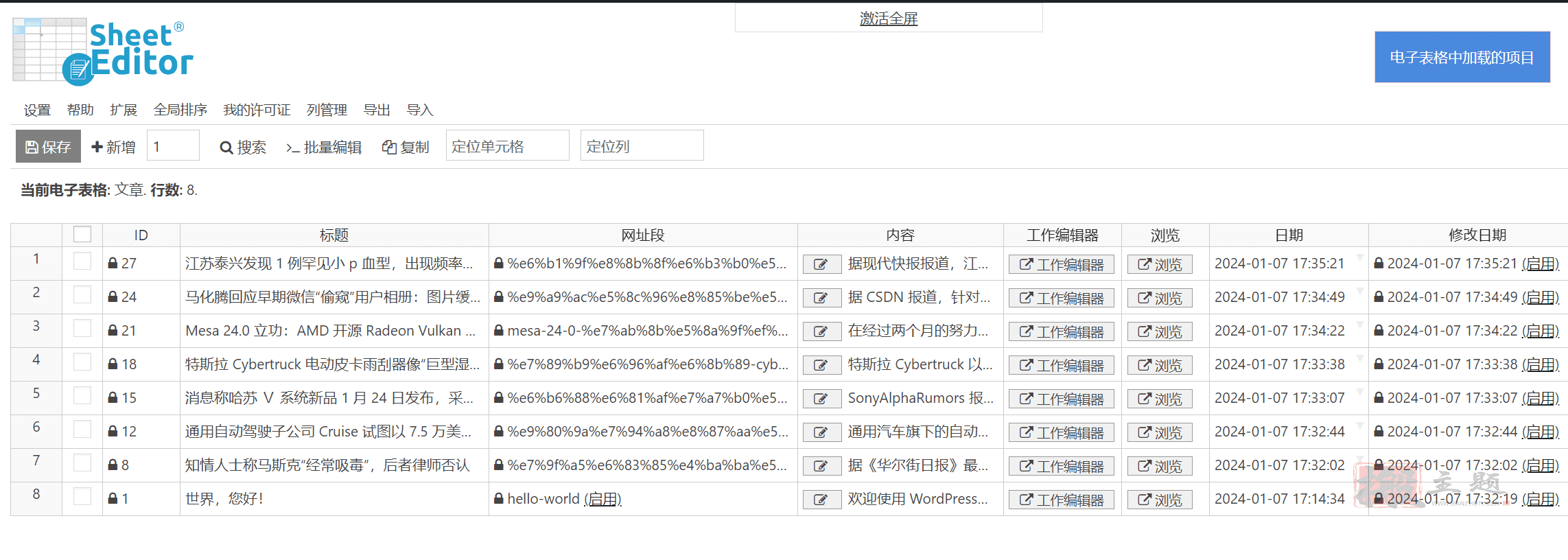Check the checkbox for row ID 27

pyautogui.click(x=82, y=261)
